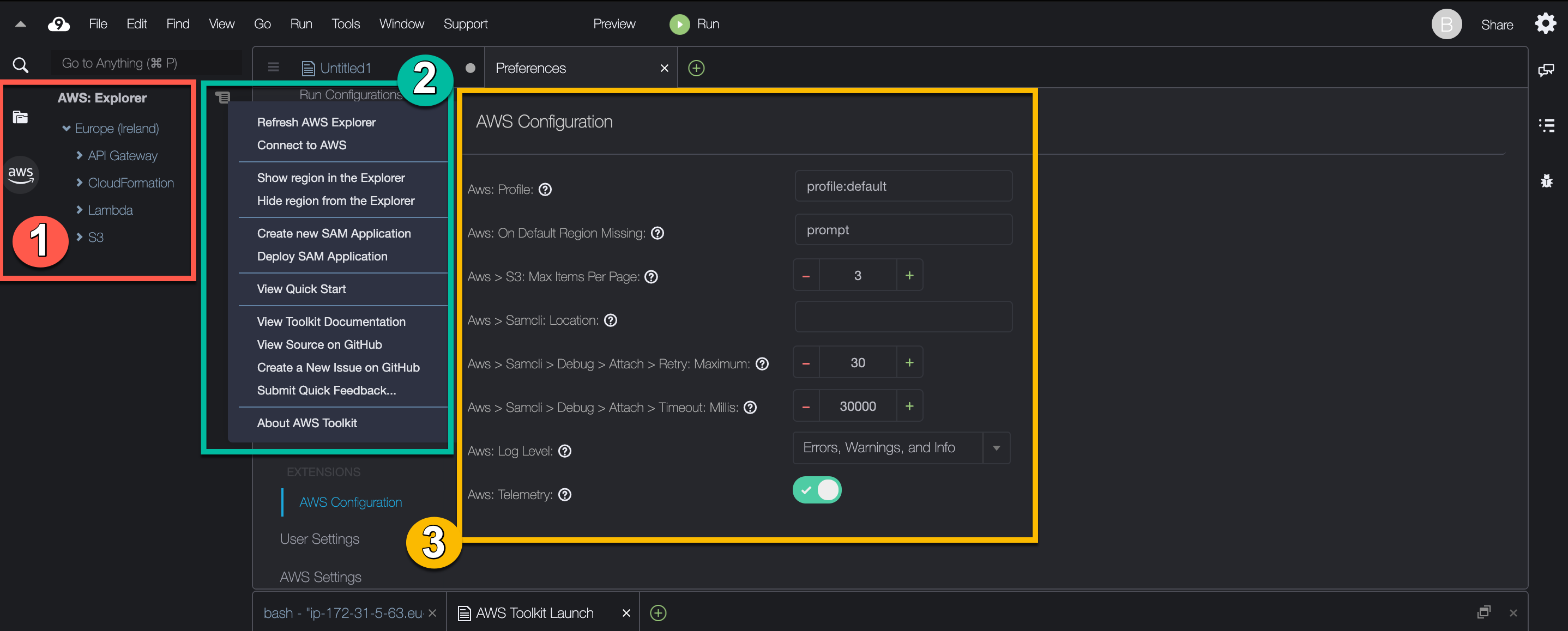The image size is (1568, 631).
Task: Click Deploy SAM Application button
Action: coord(321,255)
